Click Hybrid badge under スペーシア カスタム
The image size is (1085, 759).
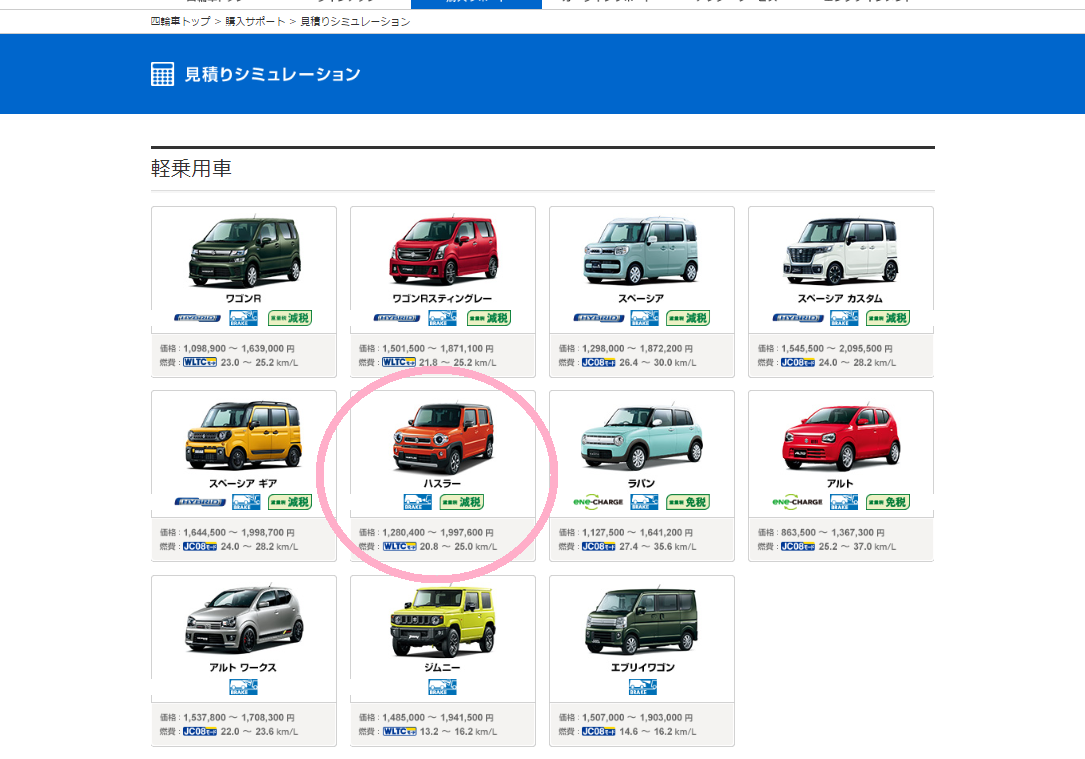[798, 318]
